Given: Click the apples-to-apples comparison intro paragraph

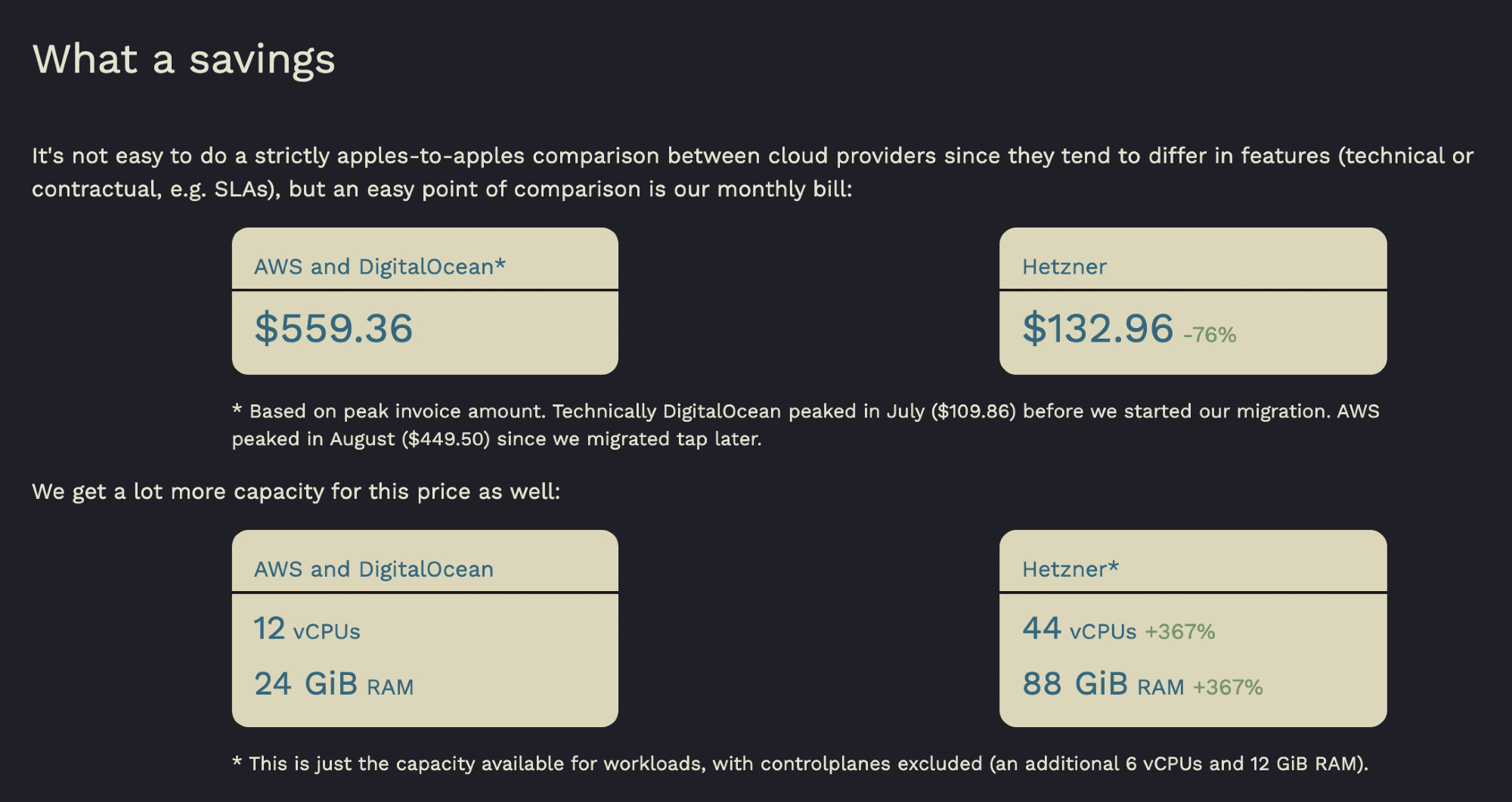Looking at the screenshot, I should pyautogui.click(x=752, y=172).
